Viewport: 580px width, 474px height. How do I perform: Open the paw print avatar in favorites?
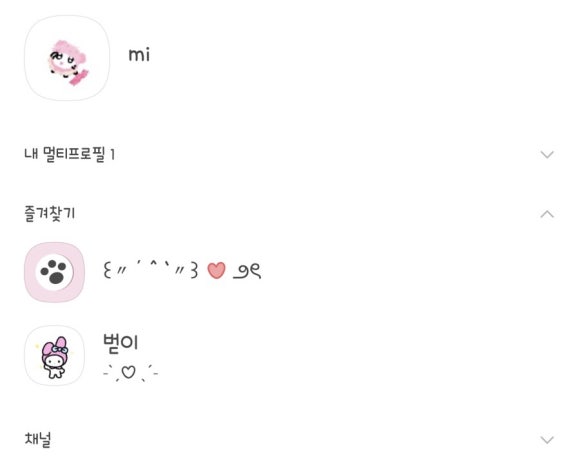54,272
